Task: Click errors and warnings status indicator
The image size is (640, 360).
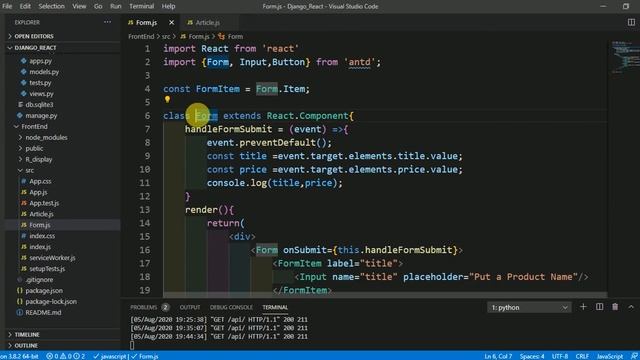Action: pos(65,356)
